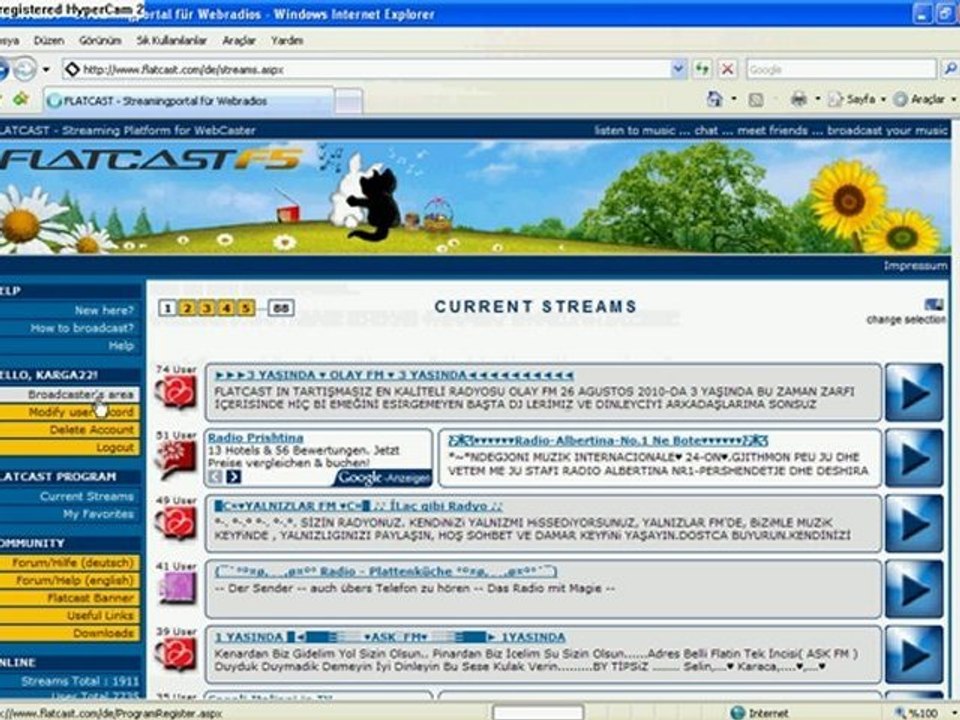The image size is (960, 720).
Task: Open Downloads sidebar link
Action: [70, 634]
